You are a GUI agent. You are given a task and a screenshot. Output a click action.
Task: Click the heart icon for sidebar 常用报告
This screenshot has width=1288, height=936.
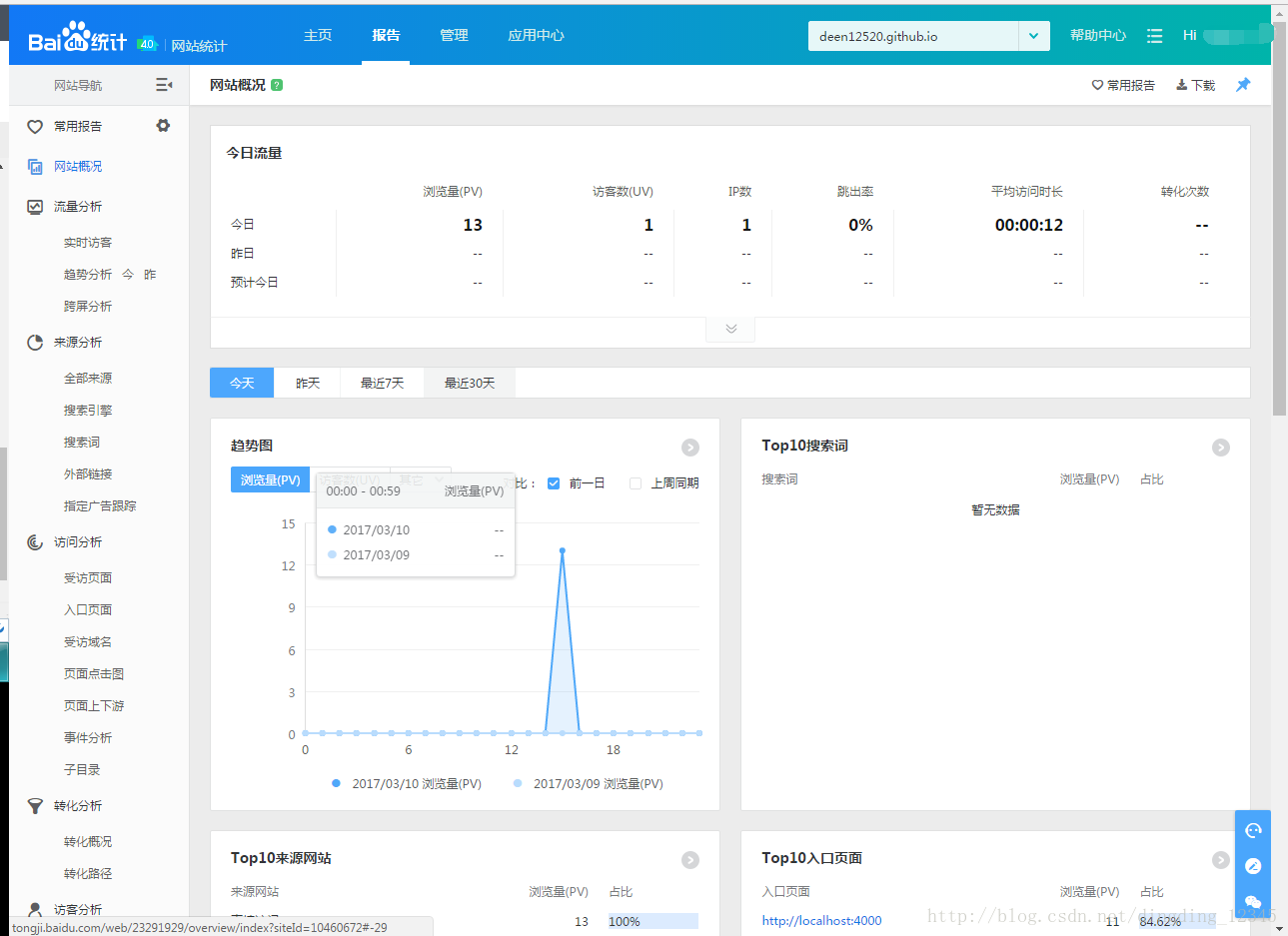(35, 127)
